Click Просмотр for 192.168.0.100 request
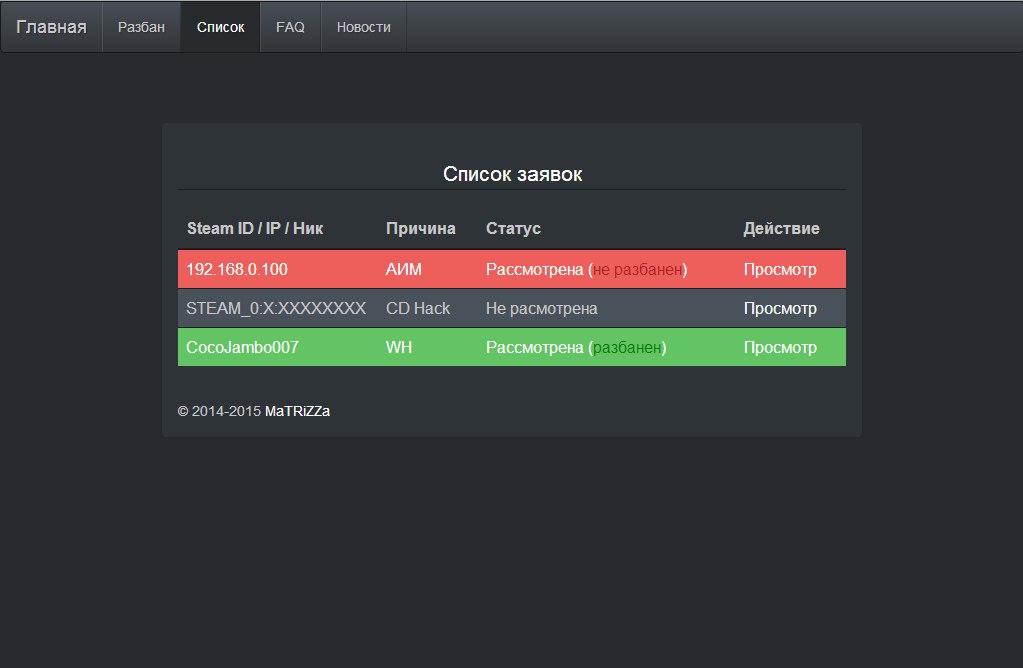This screenshot has width=1023, height=668. (x=780, y=269)
